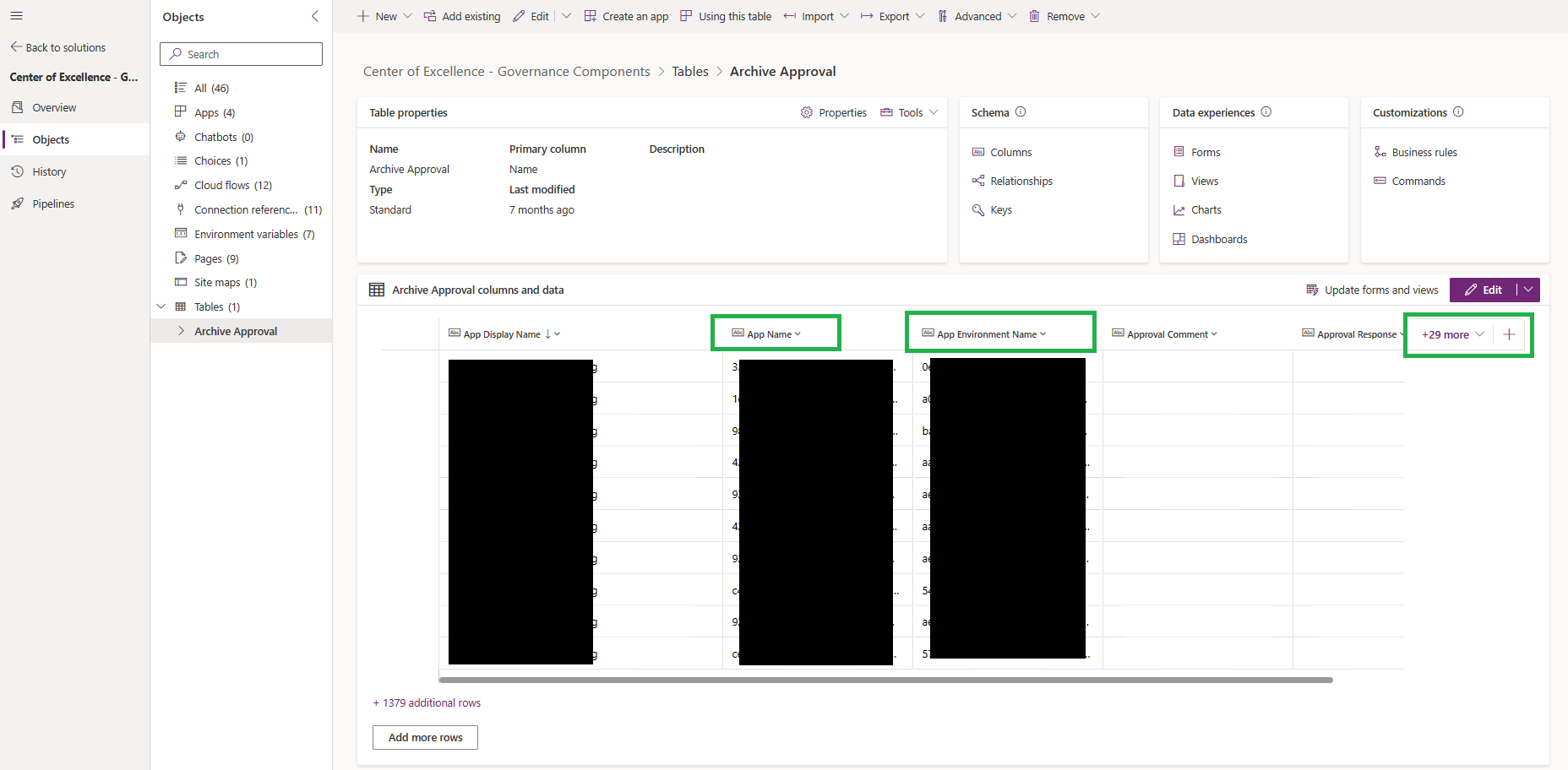
Task: Open Forms in Data experiences
Action: 1205,152
